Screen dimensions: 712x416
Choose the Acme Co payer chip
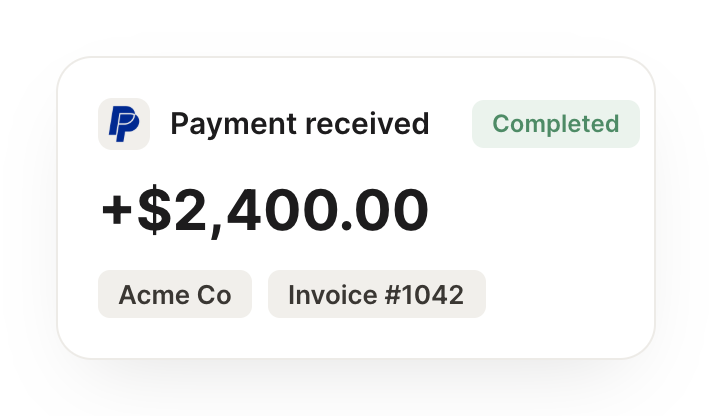tap(175, 294)
